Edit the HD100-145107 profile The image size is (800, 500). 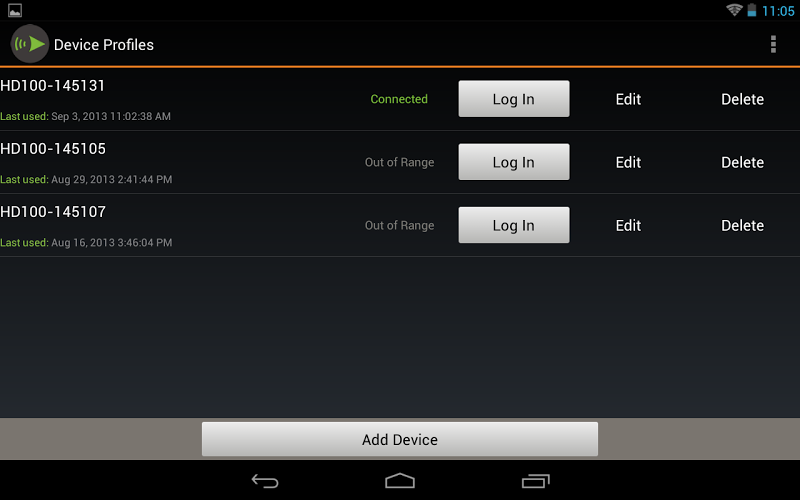click(628, 226)
